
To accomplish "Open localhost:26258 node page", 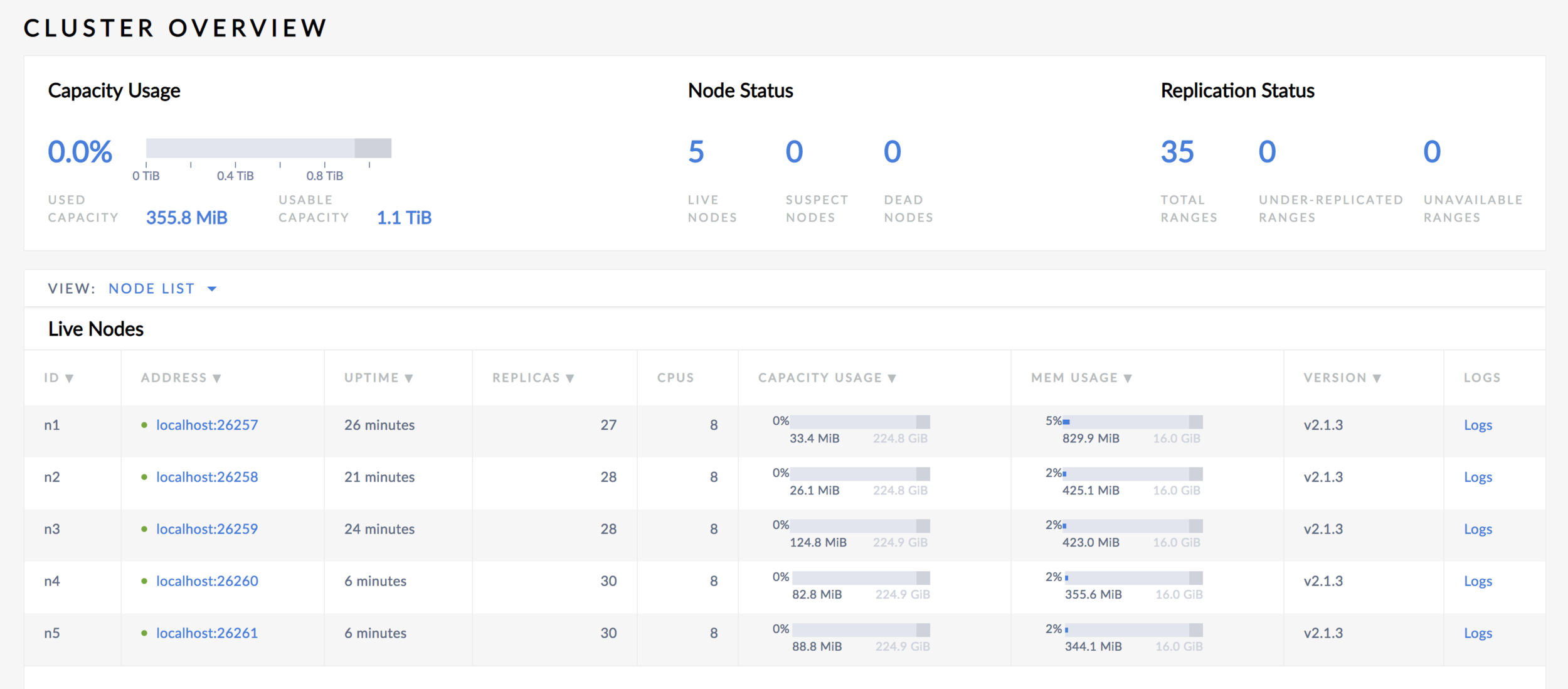I will [x=207, y=478].
